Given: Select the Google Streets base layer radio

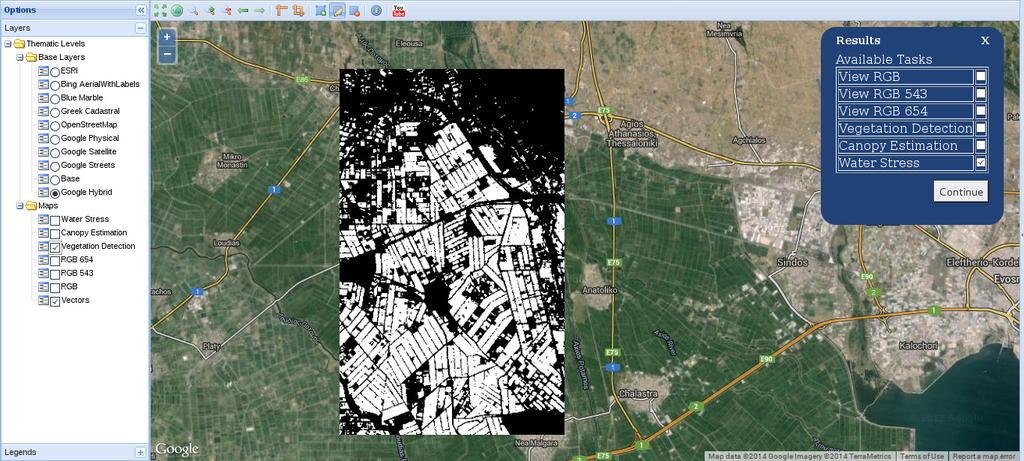Looking at the screenshot, I should click(55, 166).
